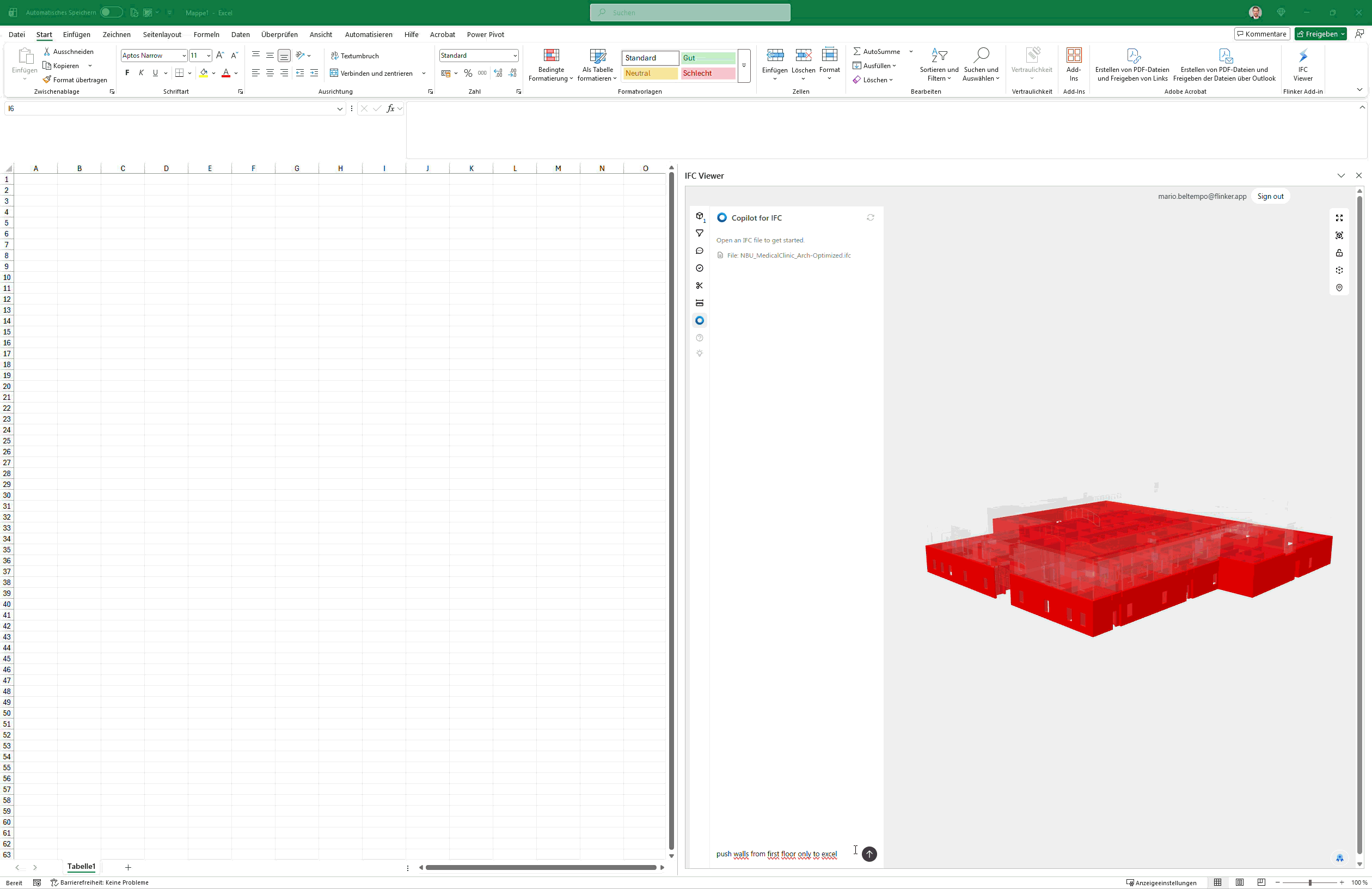Open the filter panel in IFC Viewer

pyautogui.click(x=699, y=233)
